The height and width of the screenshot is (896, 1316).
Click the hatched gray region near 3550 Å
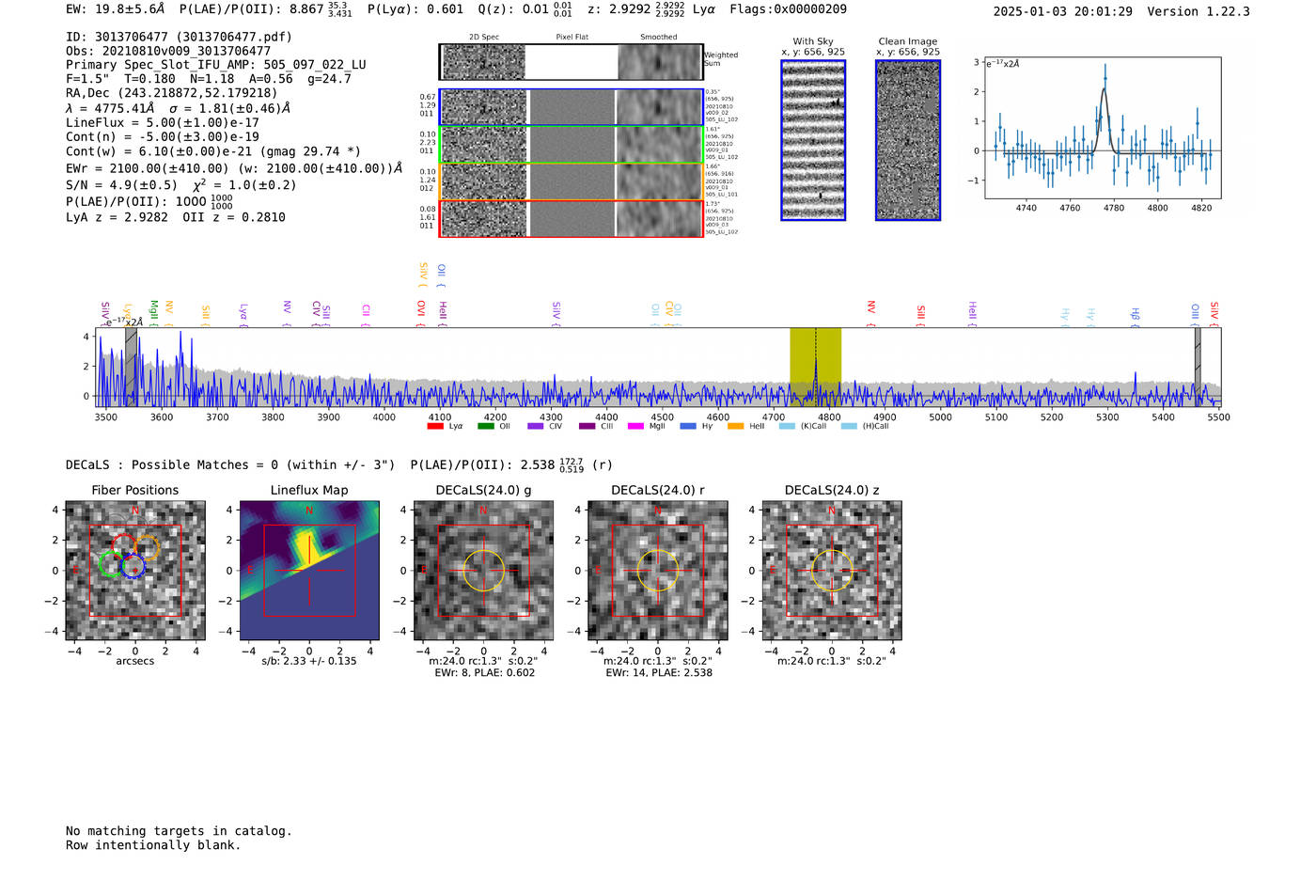pos(132,367)
